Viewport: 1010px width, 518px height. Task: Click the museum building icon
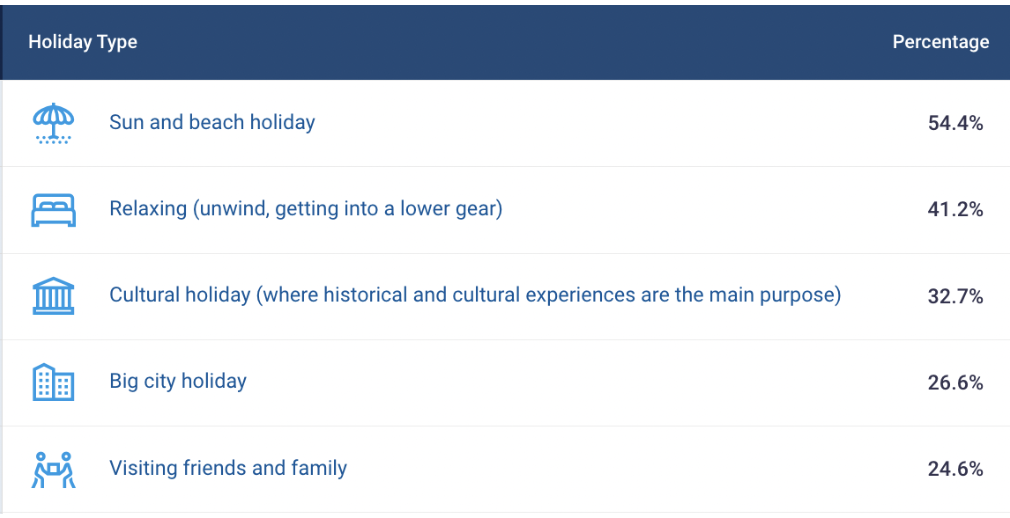tap(53, 296)
